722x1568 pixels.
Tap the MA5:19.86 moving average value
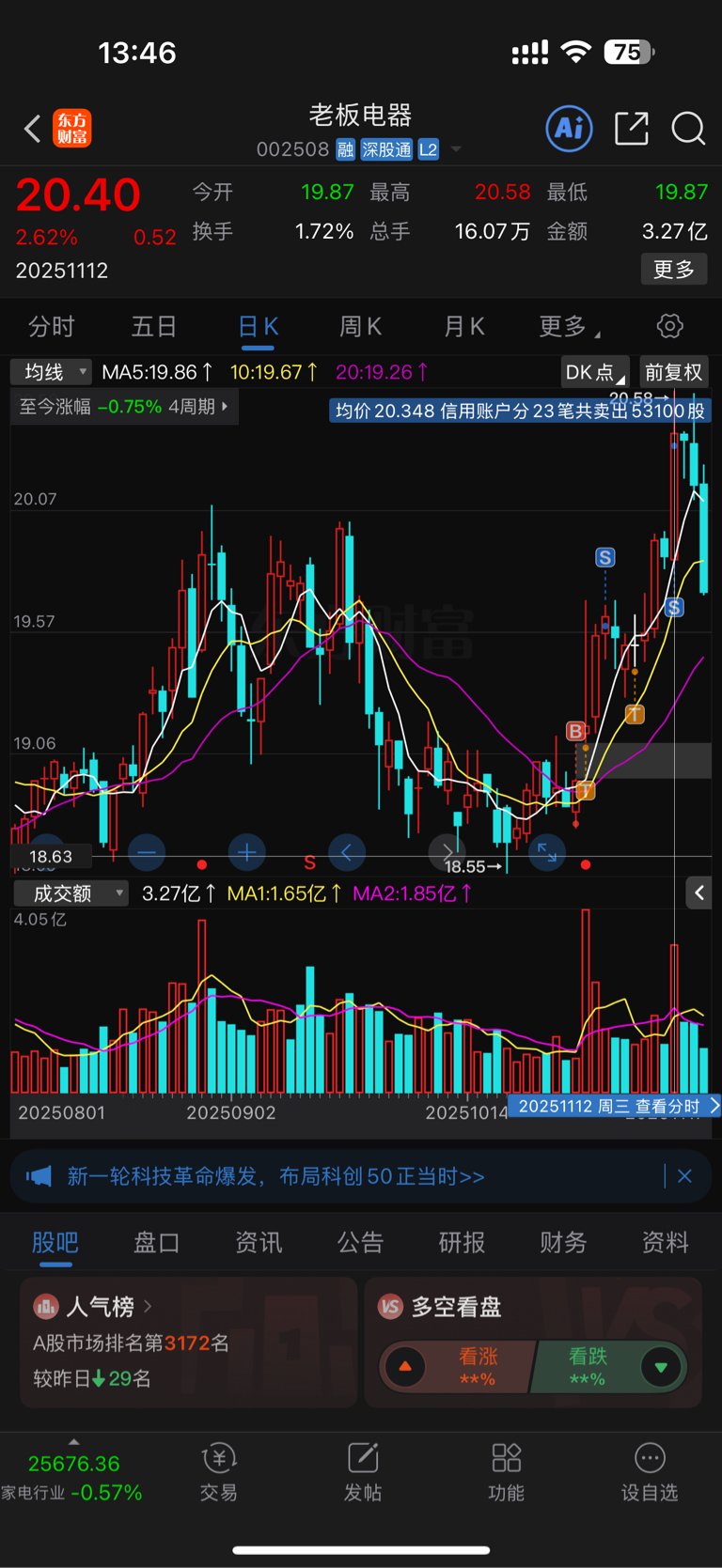coord(157,372)
